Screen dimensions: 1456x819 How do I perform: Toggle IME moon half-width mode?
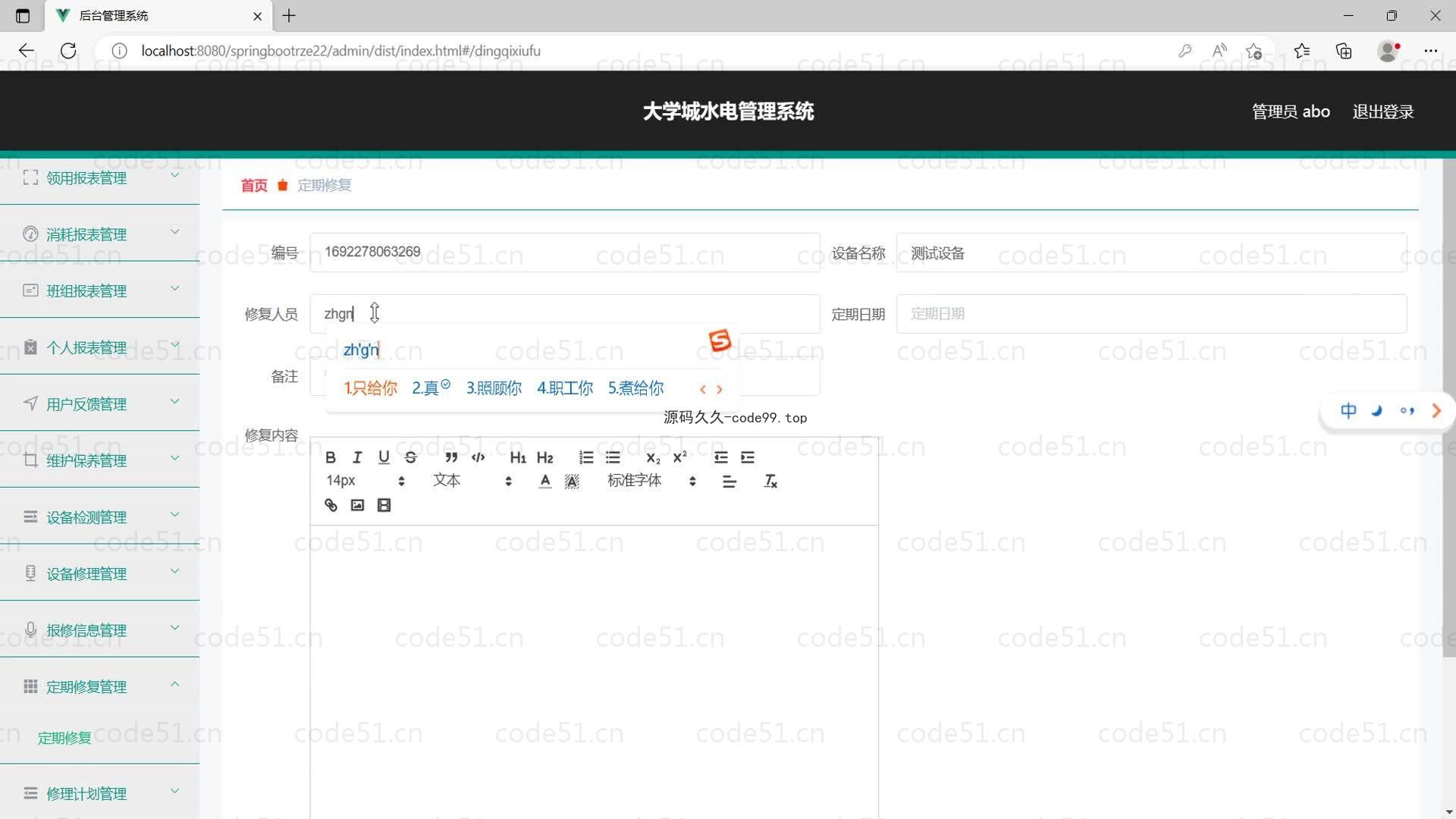(x=1377, y=411)
